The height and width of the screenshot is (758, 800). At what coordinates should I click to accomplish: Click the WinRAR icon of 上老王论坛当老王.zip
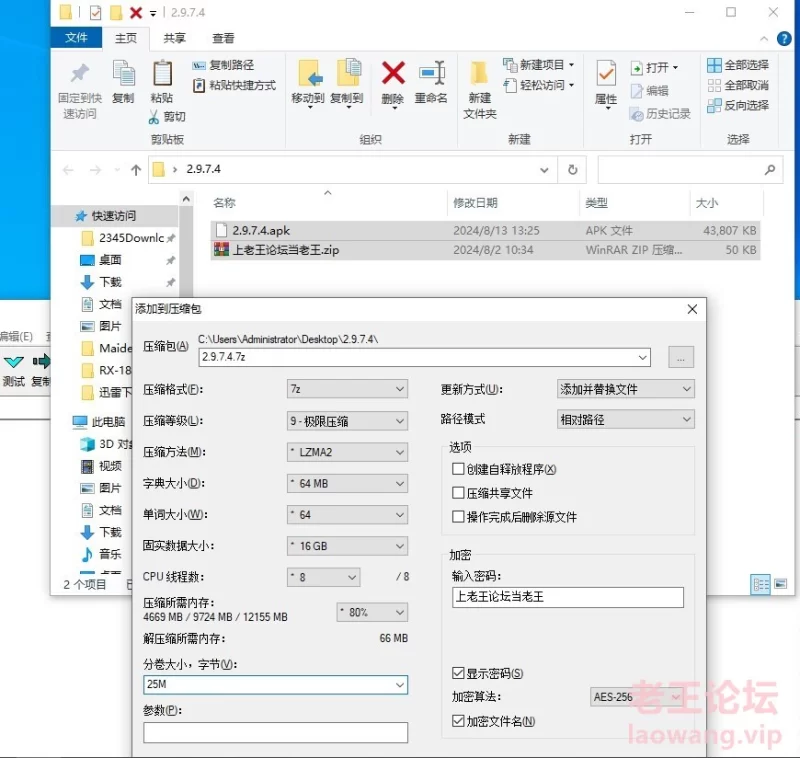[221, 249]
